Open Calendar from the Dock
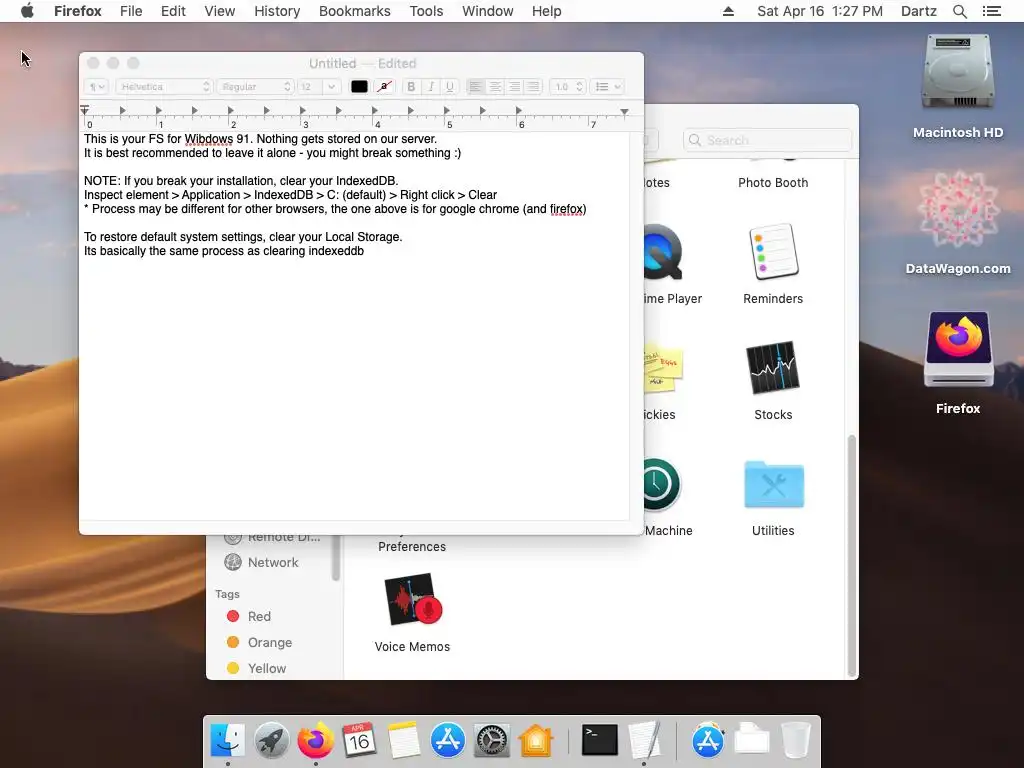This screenshot has height=768, width=1024. 359,740
